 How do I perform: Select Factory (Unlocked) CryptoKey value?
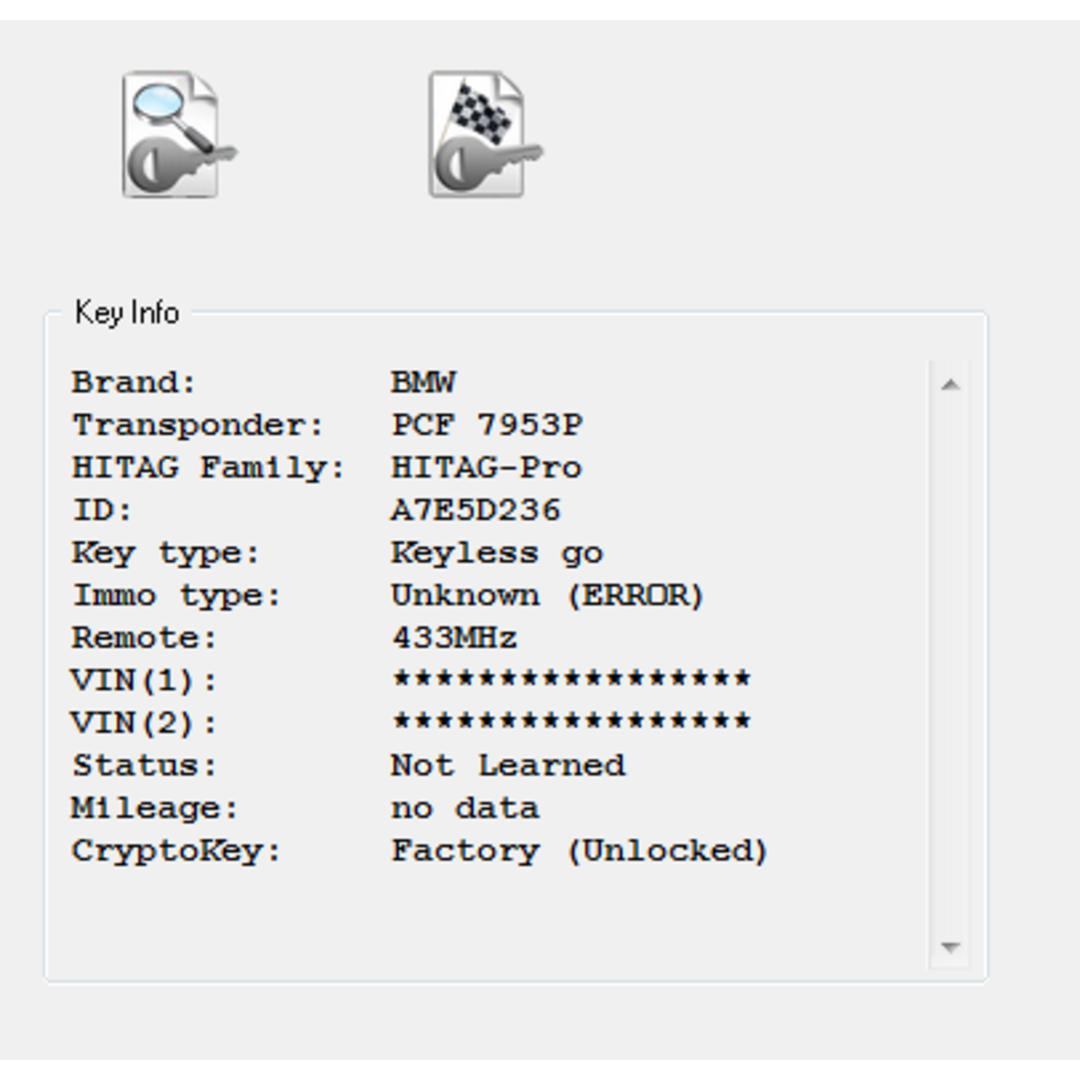point(579,851)
